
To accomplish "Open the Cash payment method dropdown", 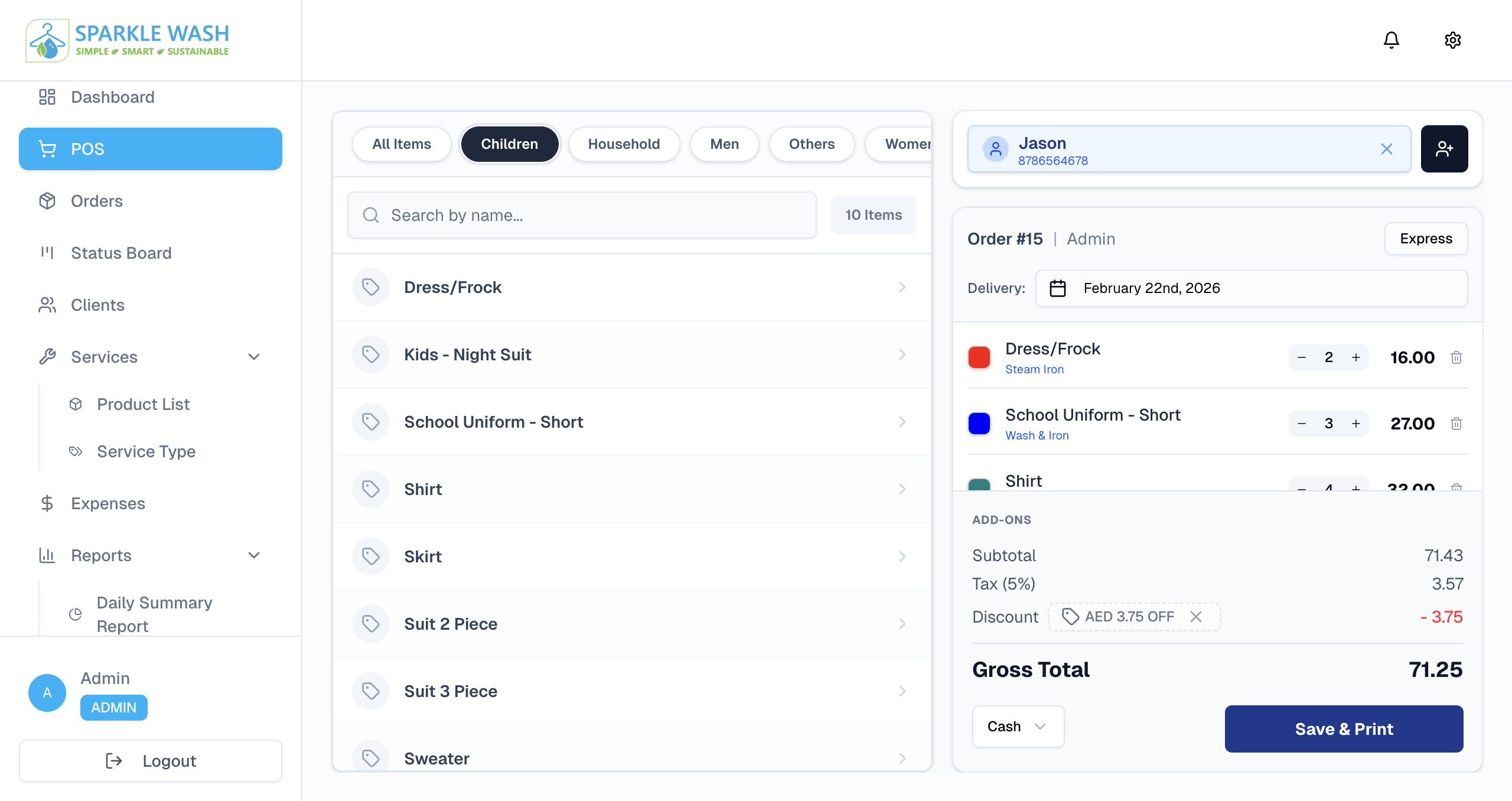I will tap(1018, 727).
